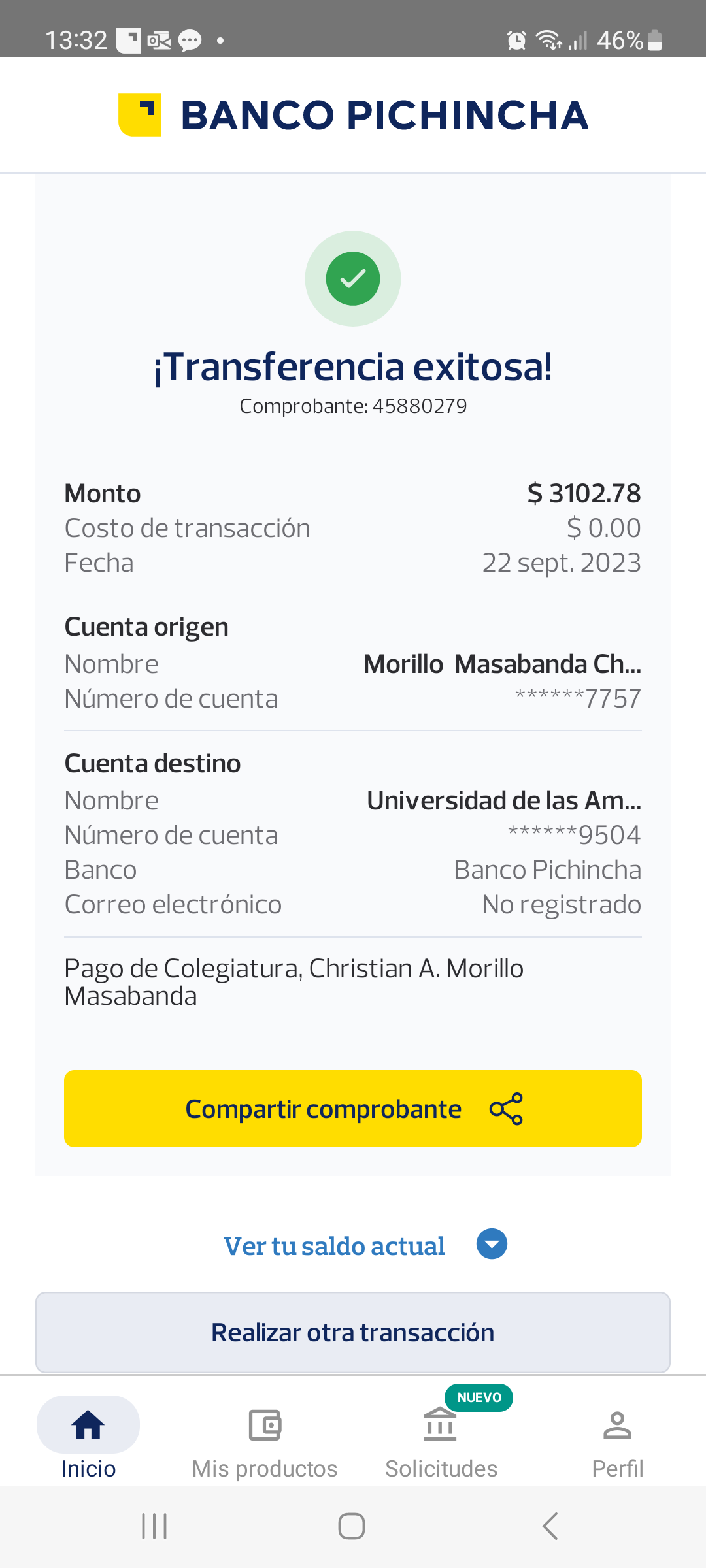Image resolution: width=706 pixels, height=1568 pixels.
Task: Tap the Banco Pichincha yellow logo
Action: tap(140, 115)
